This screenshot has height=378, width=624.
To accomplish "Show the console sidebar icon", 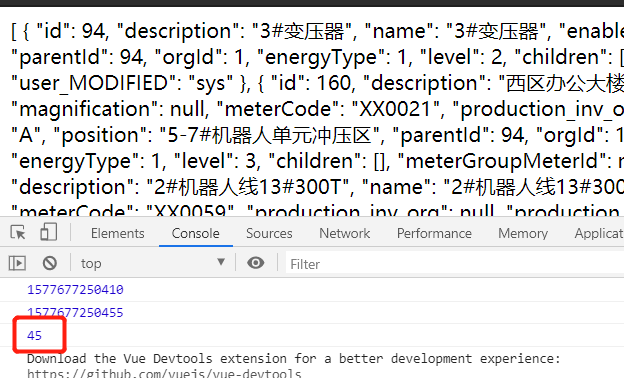I will (17, 263).
